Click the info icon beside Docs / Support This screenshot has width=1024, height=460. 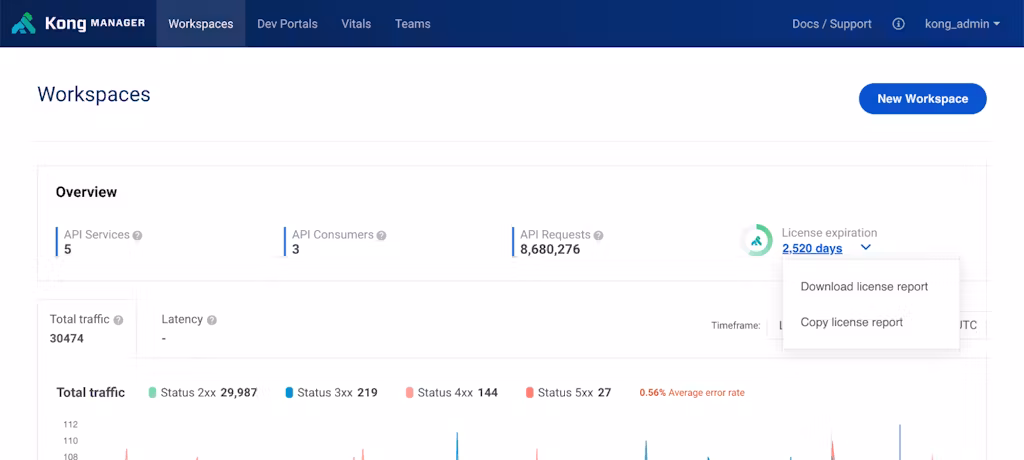tap(898, 24)
